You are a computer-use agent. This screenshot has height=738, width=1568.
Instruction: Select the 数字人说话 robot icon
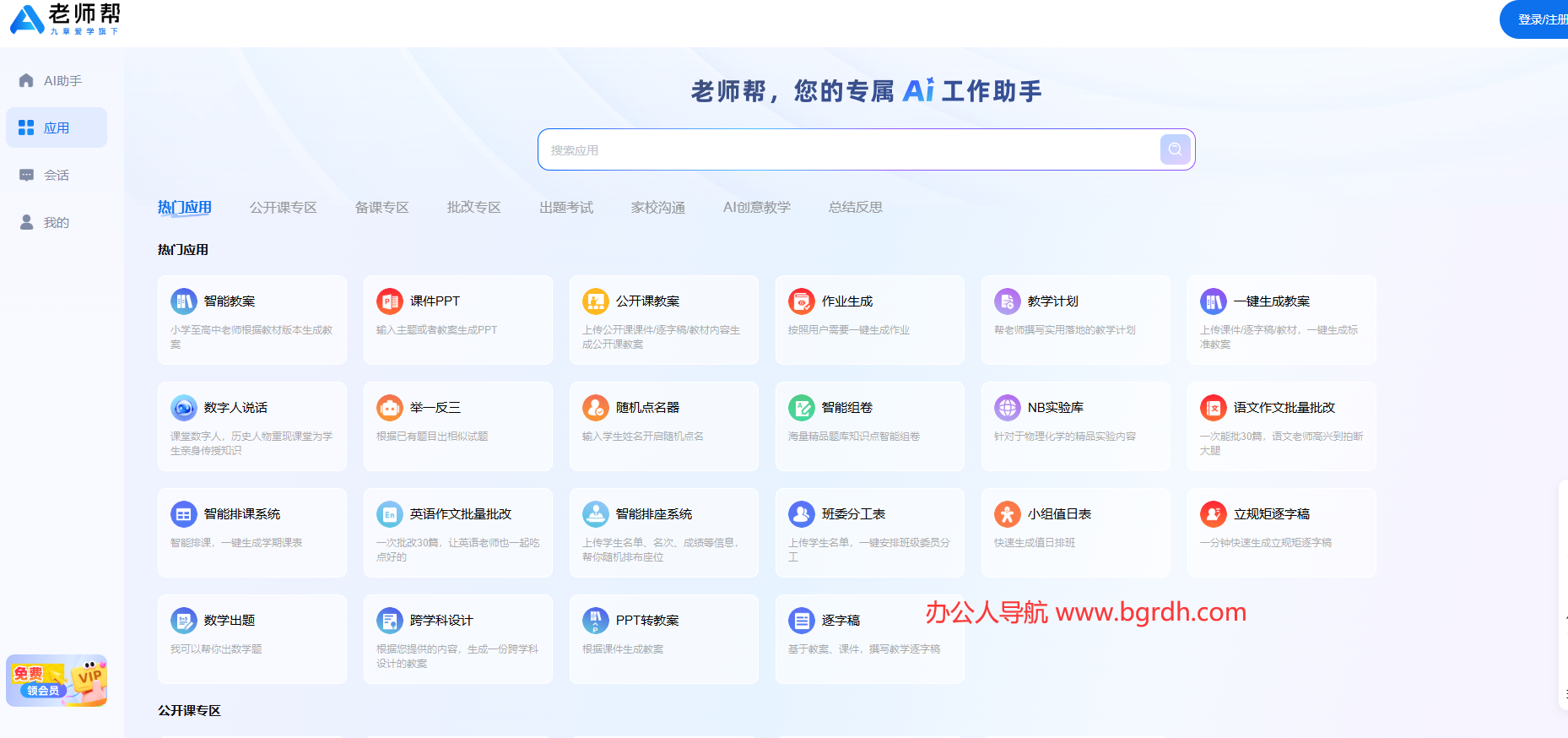(x=184, y=408)
